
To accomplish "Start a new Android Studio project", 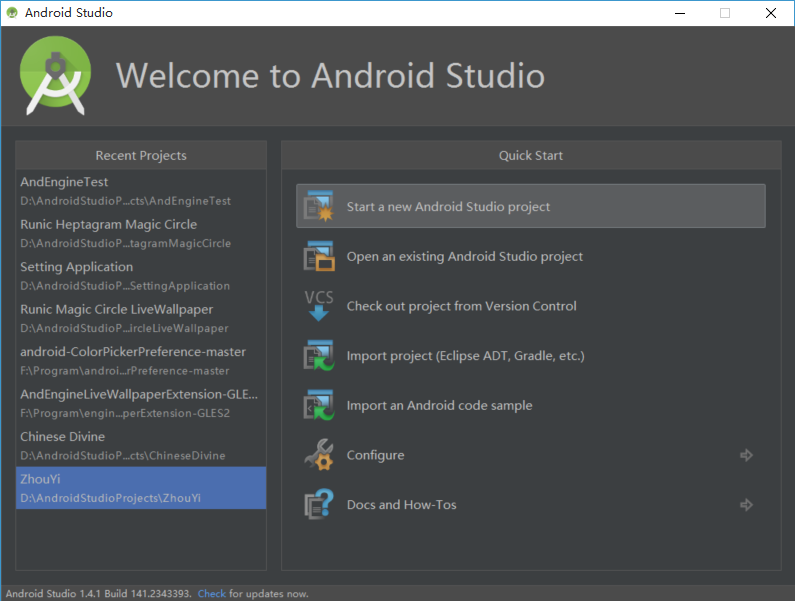I will [530, 206].
